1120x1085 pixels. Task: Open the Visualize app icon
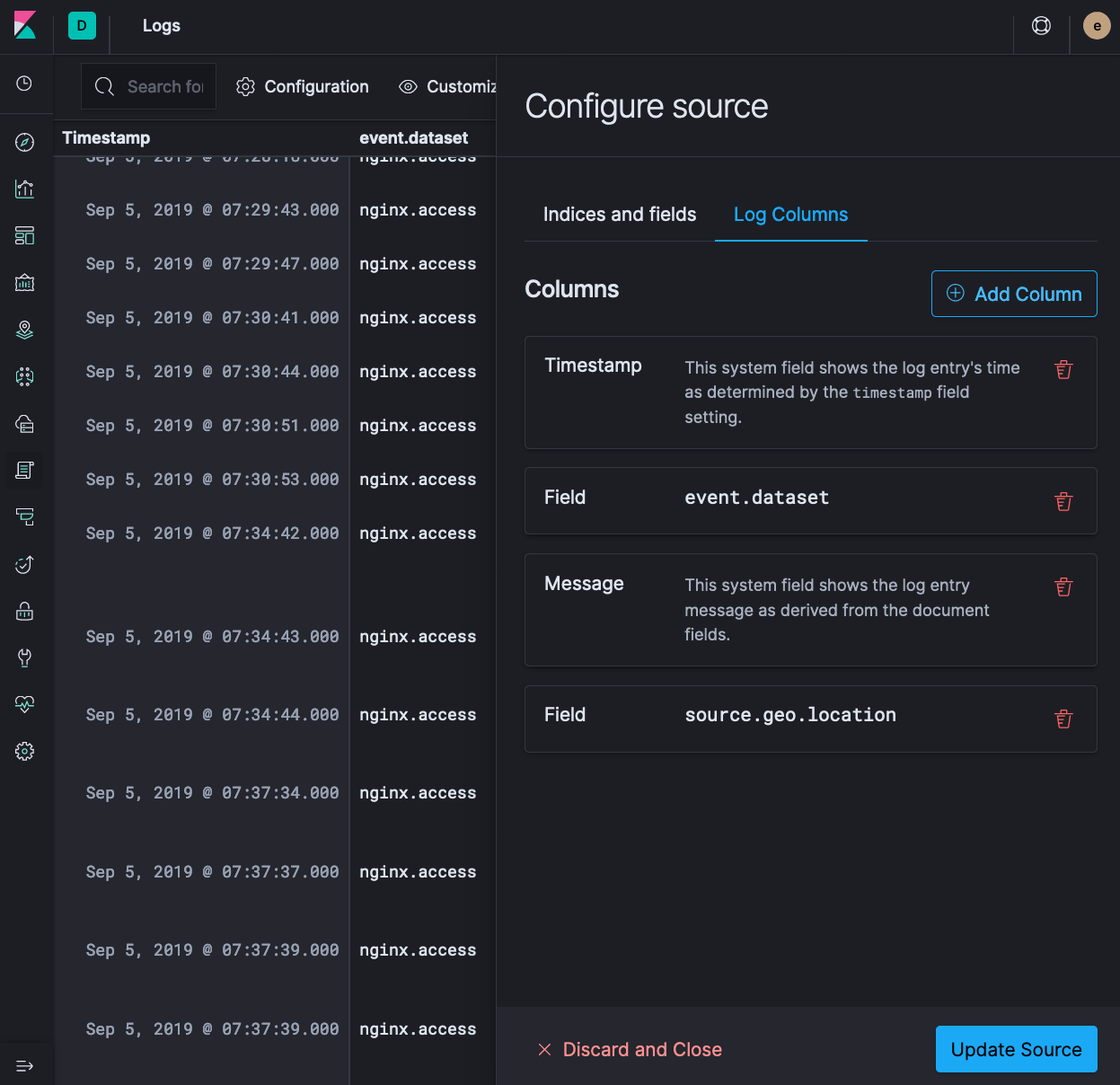[24, 189]
